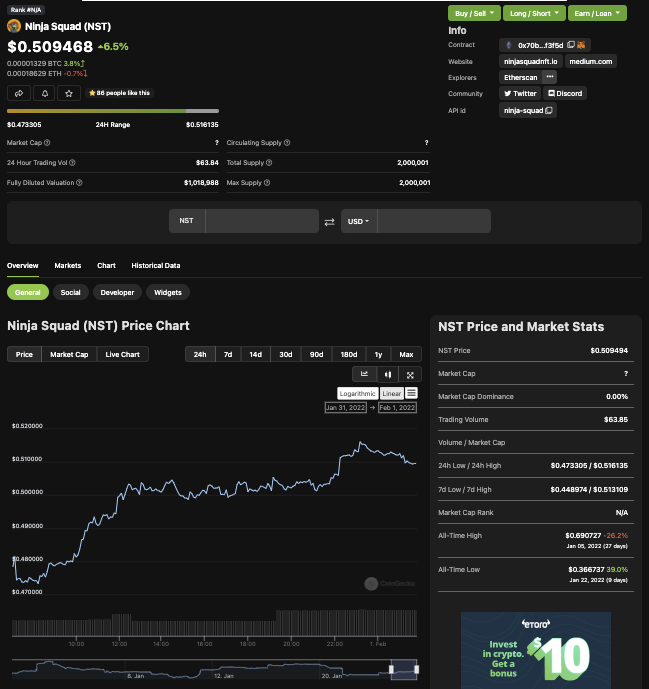The width and height of the screenshot is (649, 689).
Task: Click the 86 people like this label
Action: pyautogui.click(x=120, y=93)
